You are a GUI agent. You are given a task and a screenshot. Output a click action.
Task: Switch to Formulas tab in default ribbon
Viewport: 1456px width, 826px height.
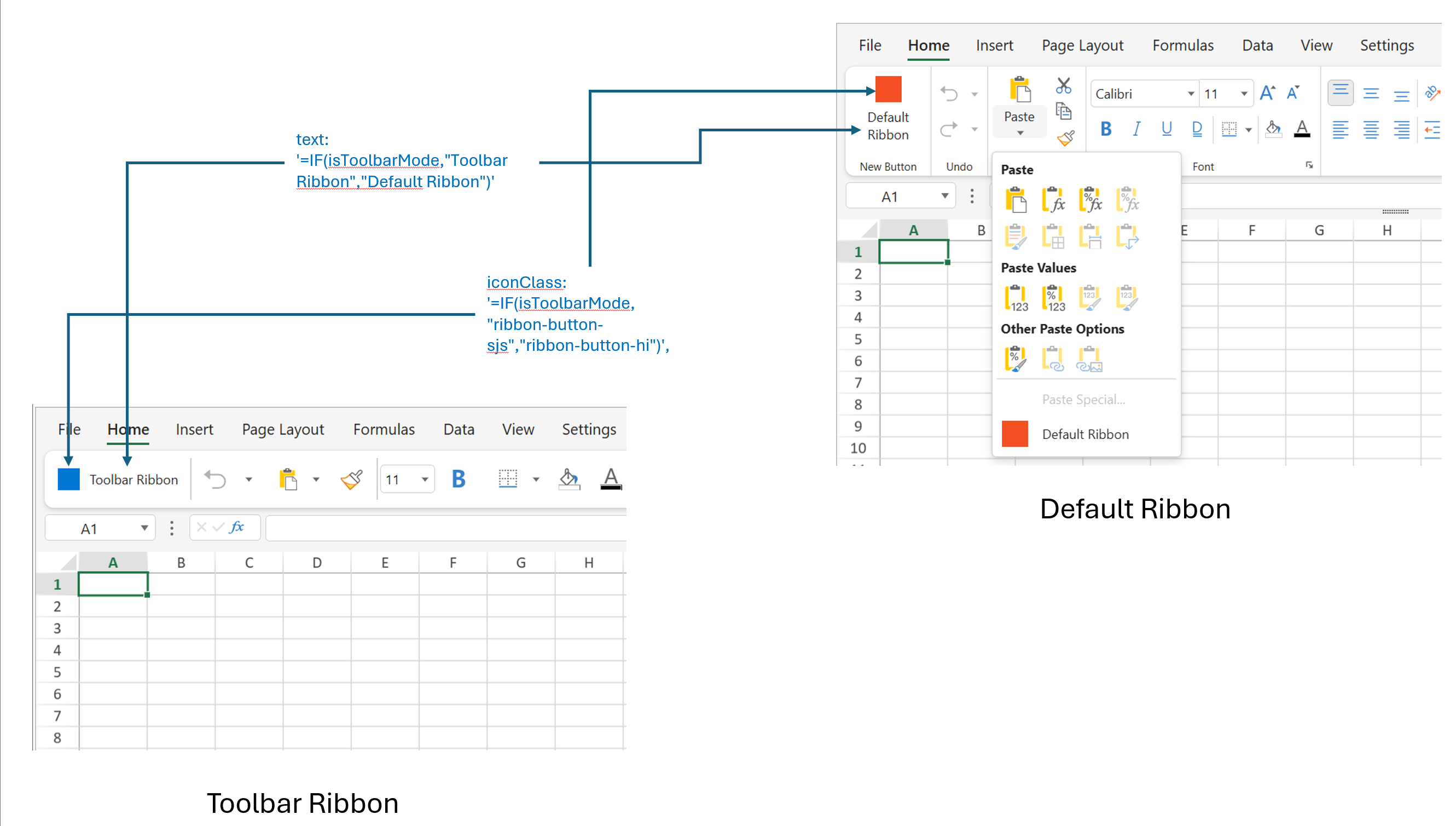(x=1183, y=45)
